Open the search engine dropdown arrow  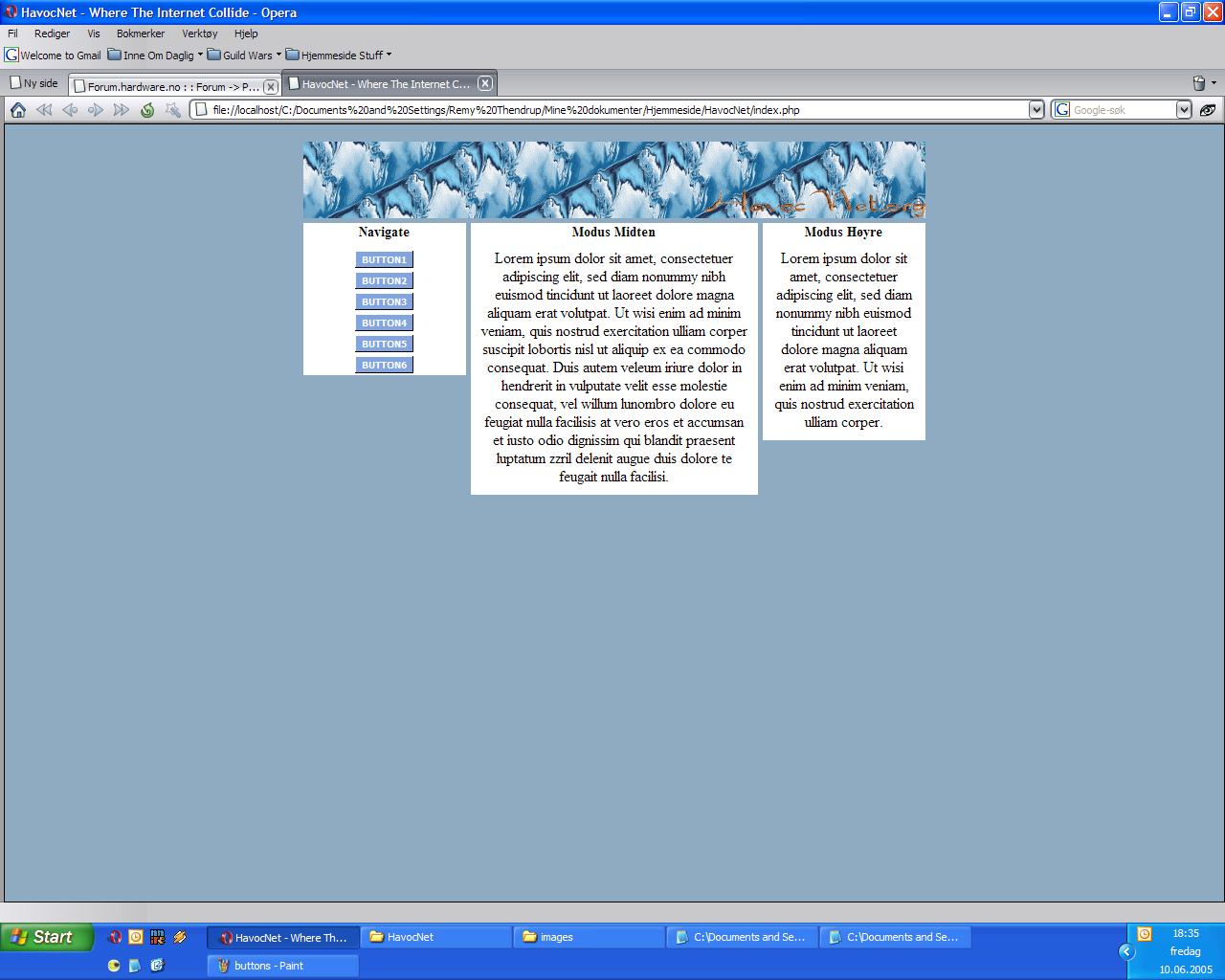(x=1184, y=110)
